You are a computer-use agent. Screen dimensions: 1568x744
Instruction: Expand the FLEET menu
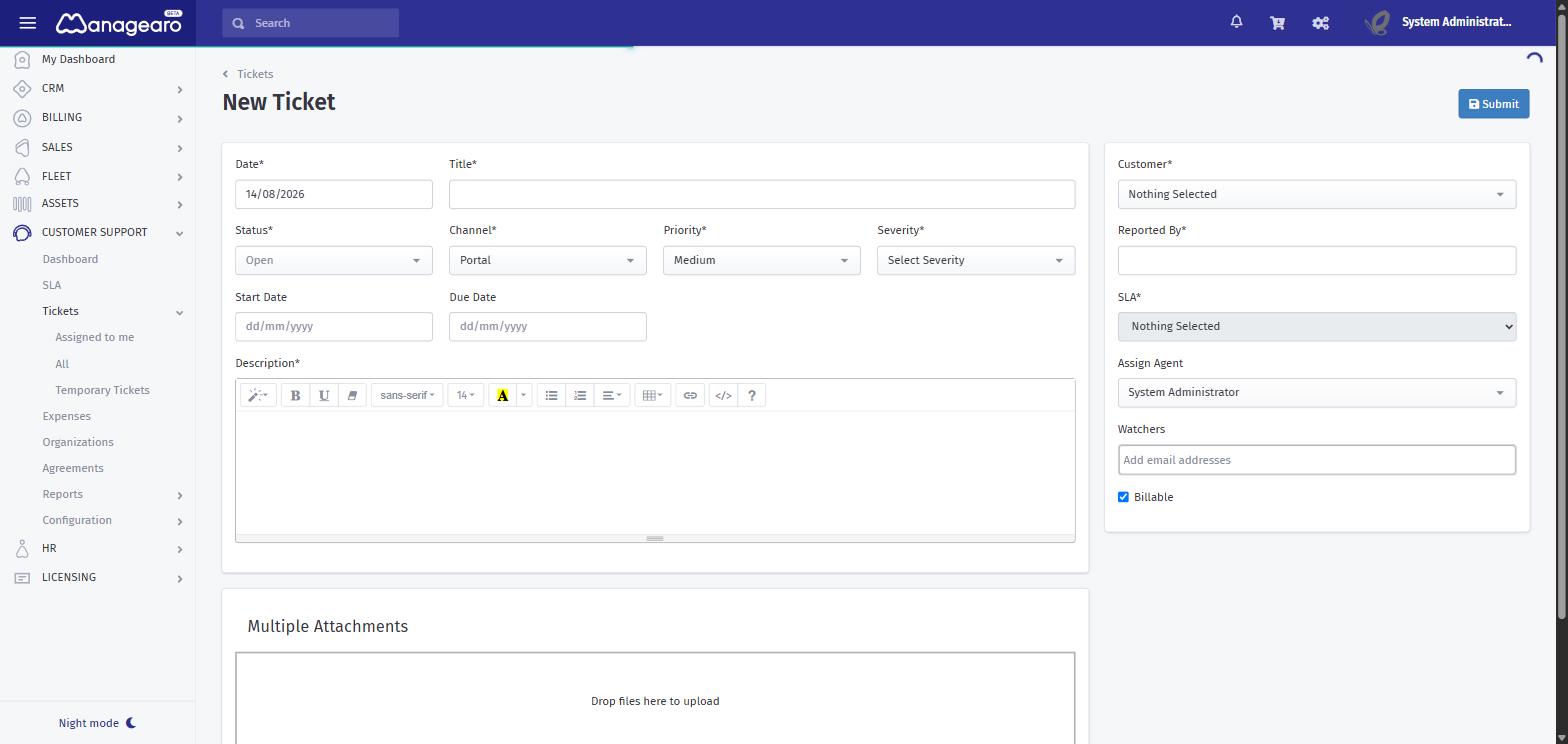click(180, 178)
